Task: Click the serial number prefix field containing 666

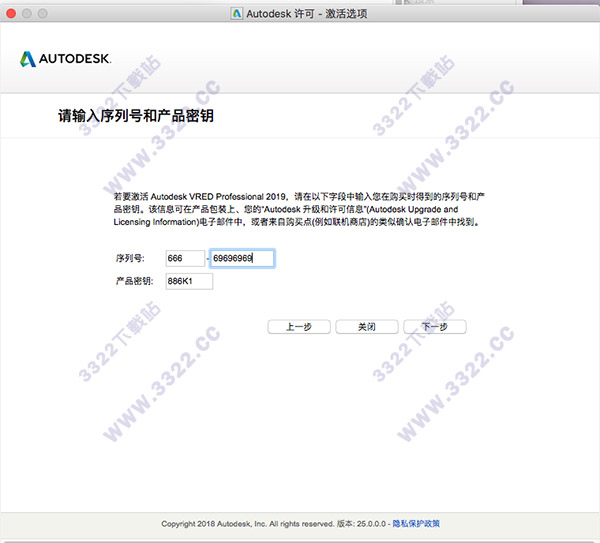Action: (185, 258)
